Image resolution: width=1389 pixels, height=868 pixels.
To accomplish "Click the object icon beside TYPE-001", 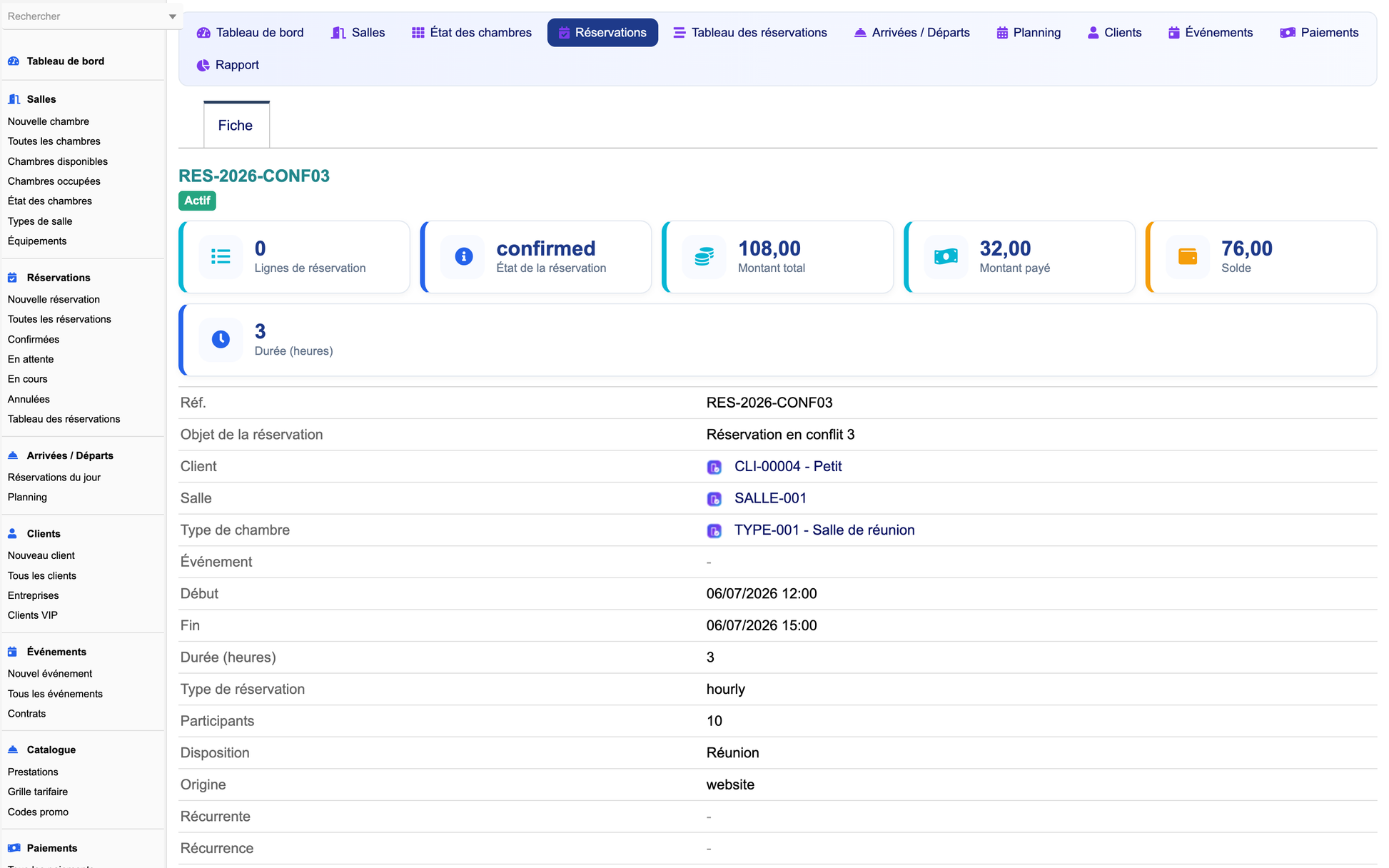I will 714,530.
